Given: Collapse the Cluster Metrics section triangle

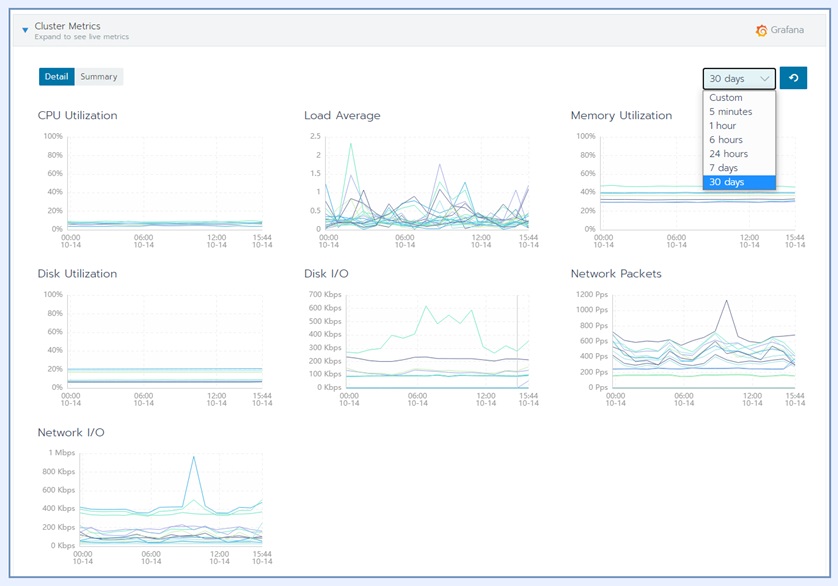Looking at the screenshot, I should pyautogui.click(x=25, y=30).
